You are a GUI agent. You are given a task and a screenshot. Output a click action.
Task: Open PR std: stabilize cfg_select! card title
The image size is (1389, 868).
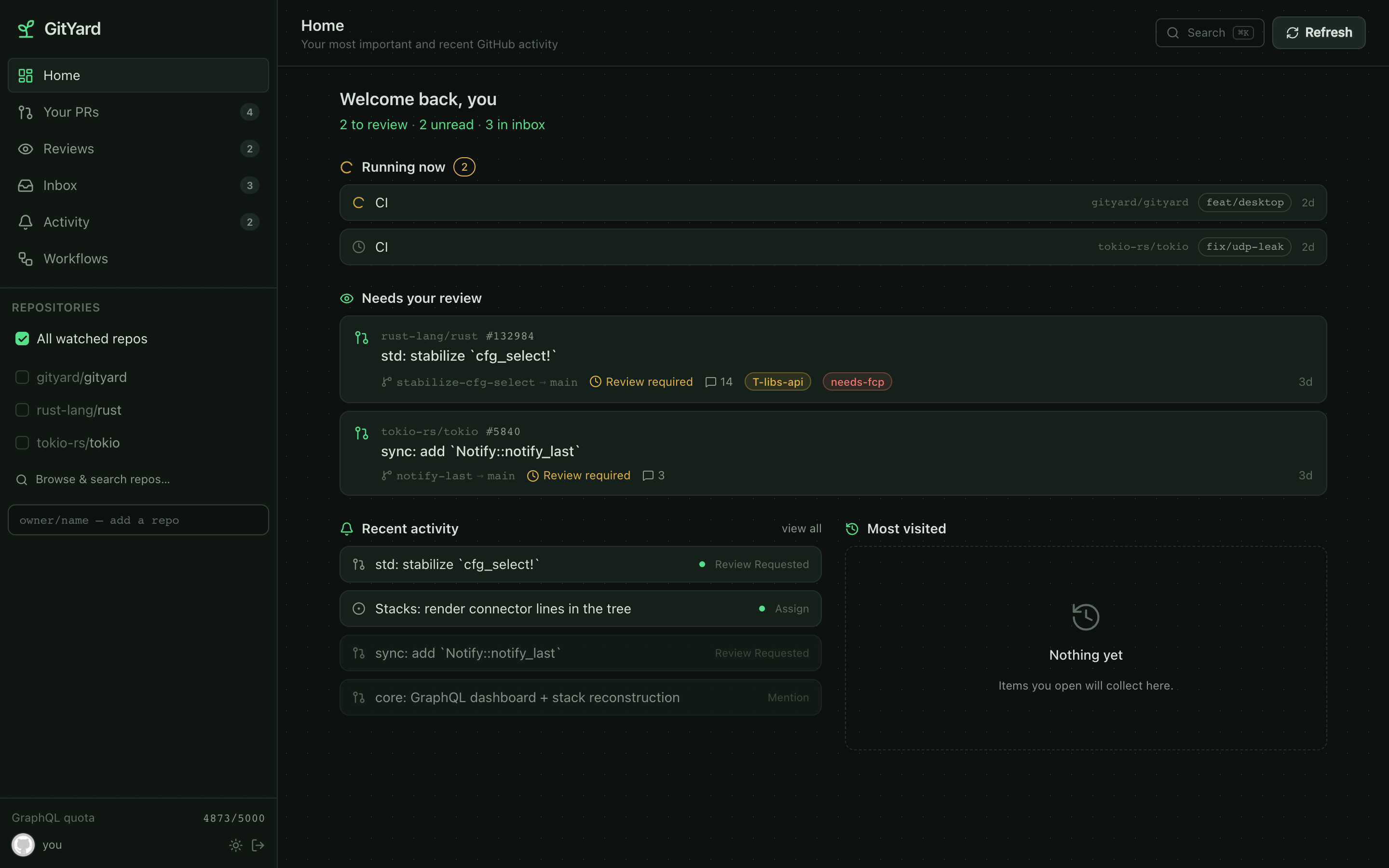(469, 356)
